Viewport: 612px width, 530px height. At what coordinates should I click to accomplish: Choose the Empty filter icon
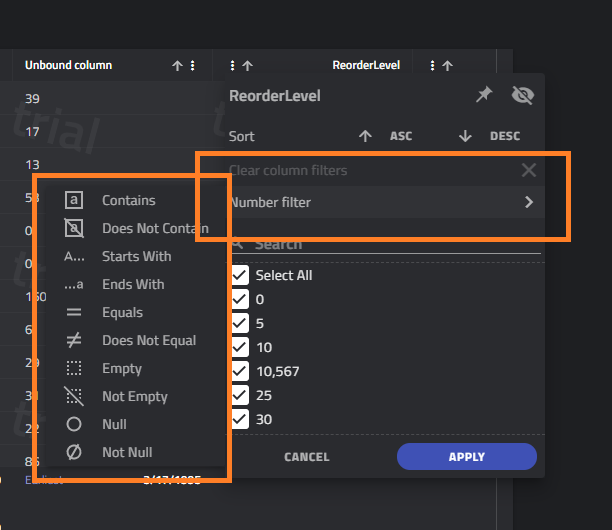[74, 368]
